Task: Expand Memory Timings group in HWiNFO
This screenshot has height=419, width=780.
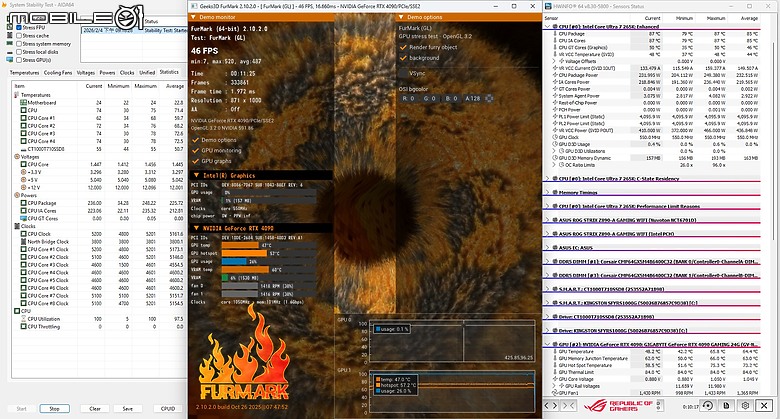Action: coord(548,192)
